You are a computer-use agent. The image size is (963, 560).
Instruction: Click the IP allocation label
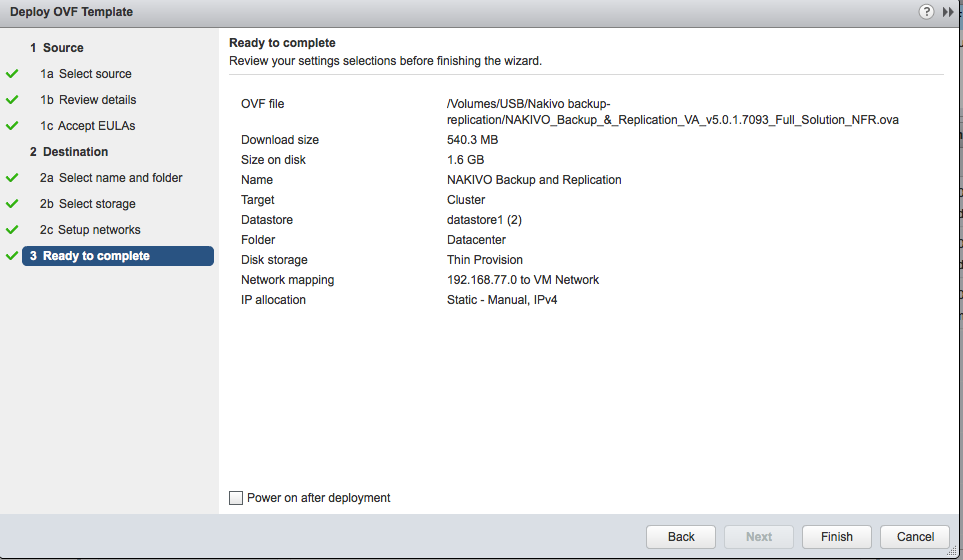273,300
